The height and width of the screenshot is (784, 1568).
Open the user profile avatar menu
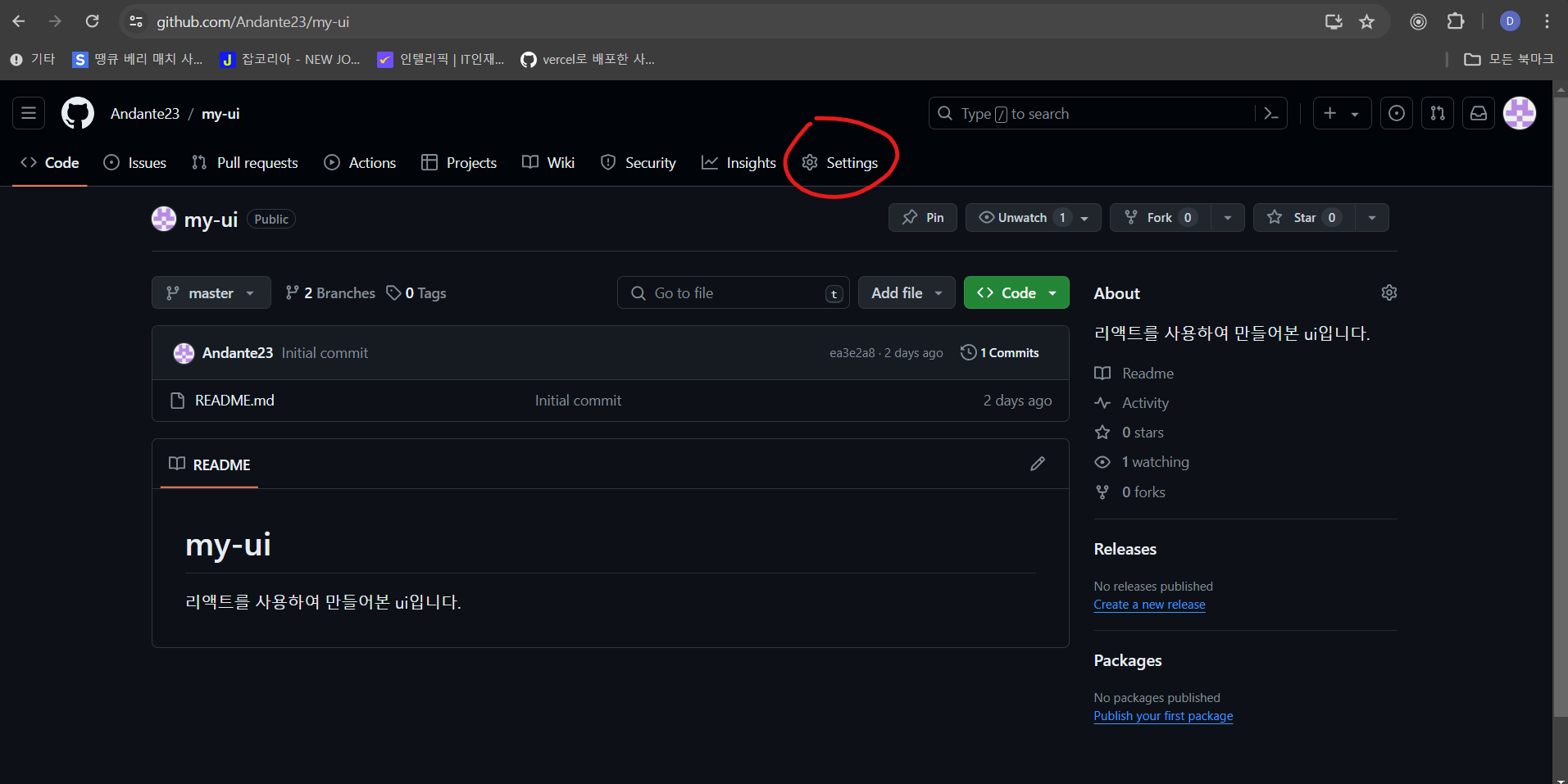point(1520,113)
